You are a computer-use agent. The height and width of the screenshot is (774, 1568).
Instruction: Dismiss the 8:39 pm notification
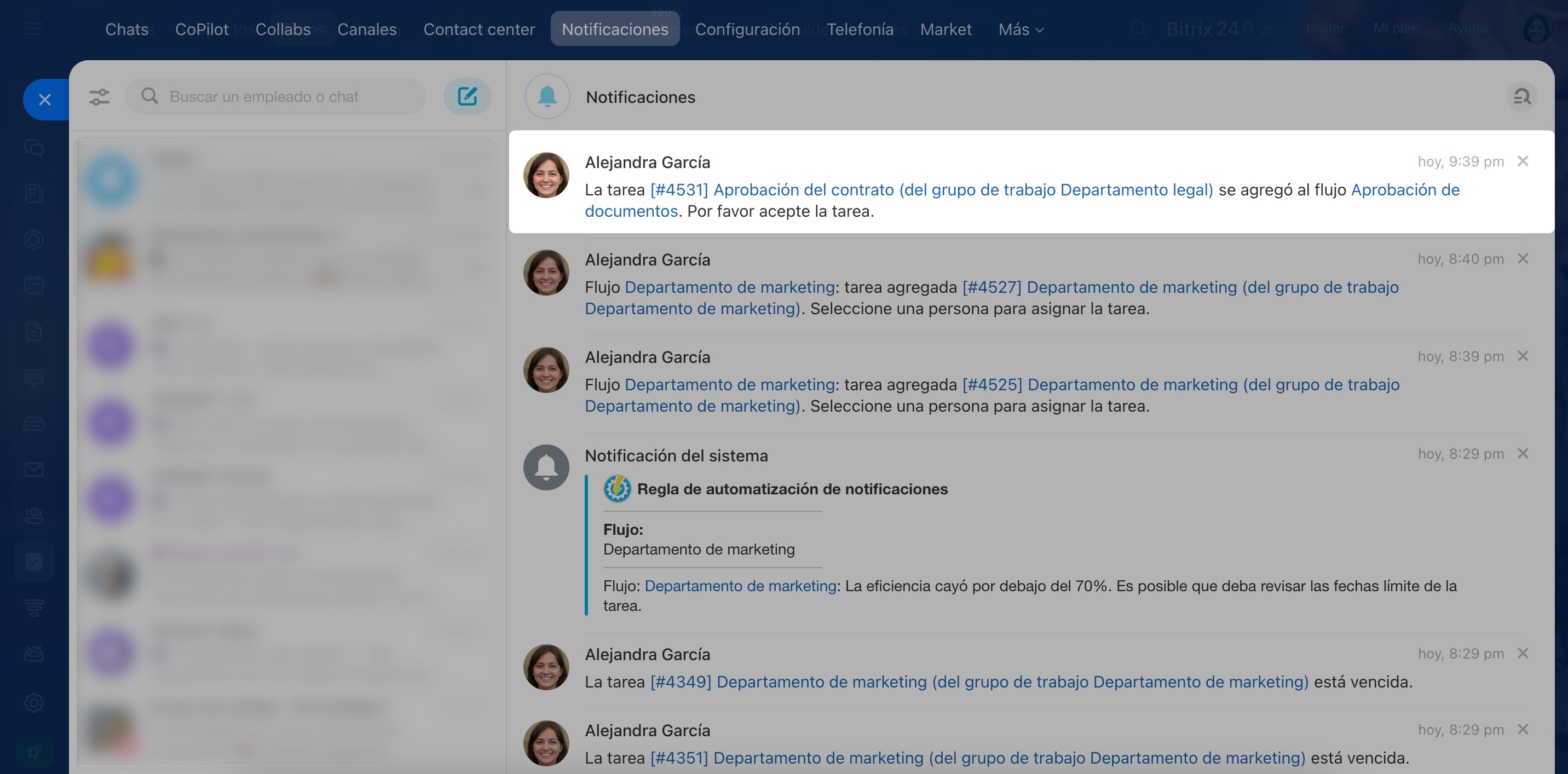pos(1523,356)
